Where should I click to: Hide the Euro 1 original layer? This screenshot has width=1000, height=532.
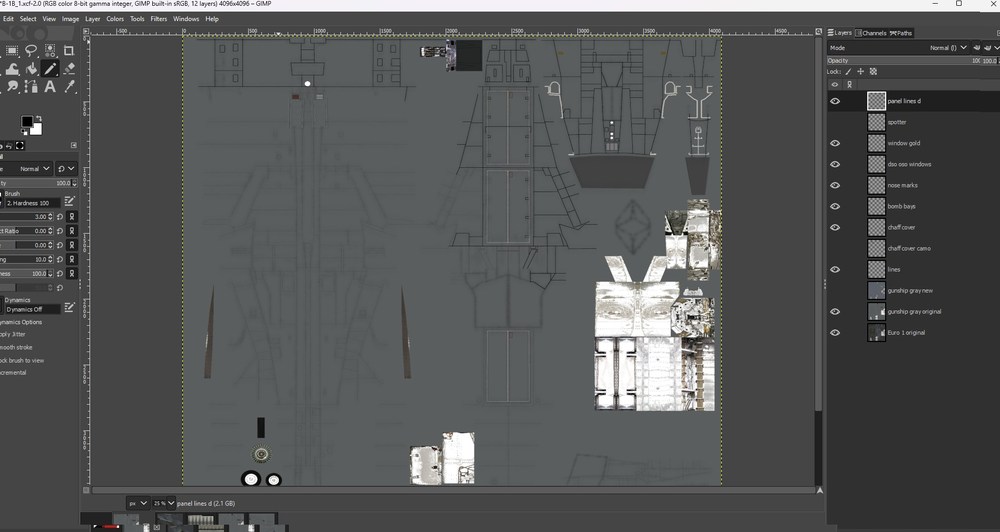[835, 332]
